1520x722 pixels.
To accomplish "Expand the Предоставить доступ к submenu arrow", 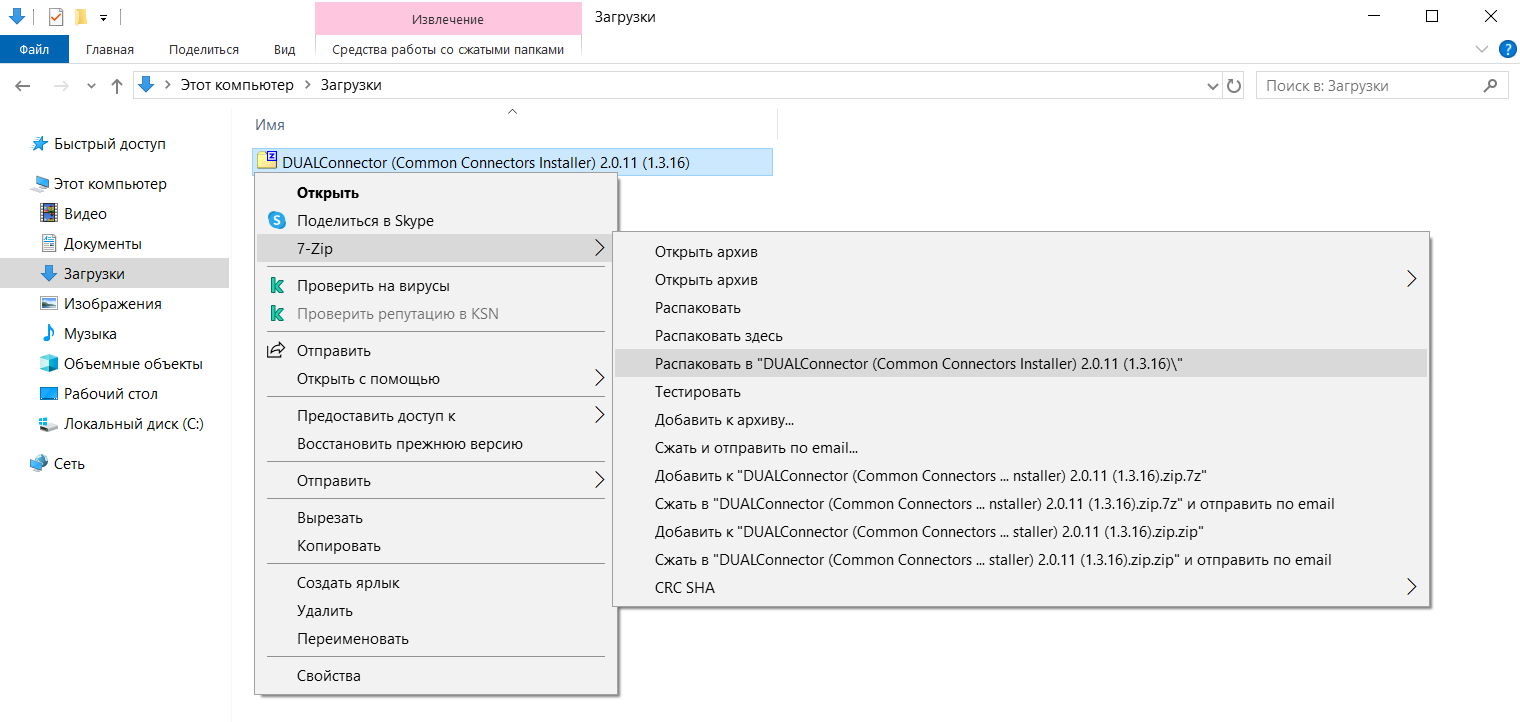I will (x=599, y=415).
